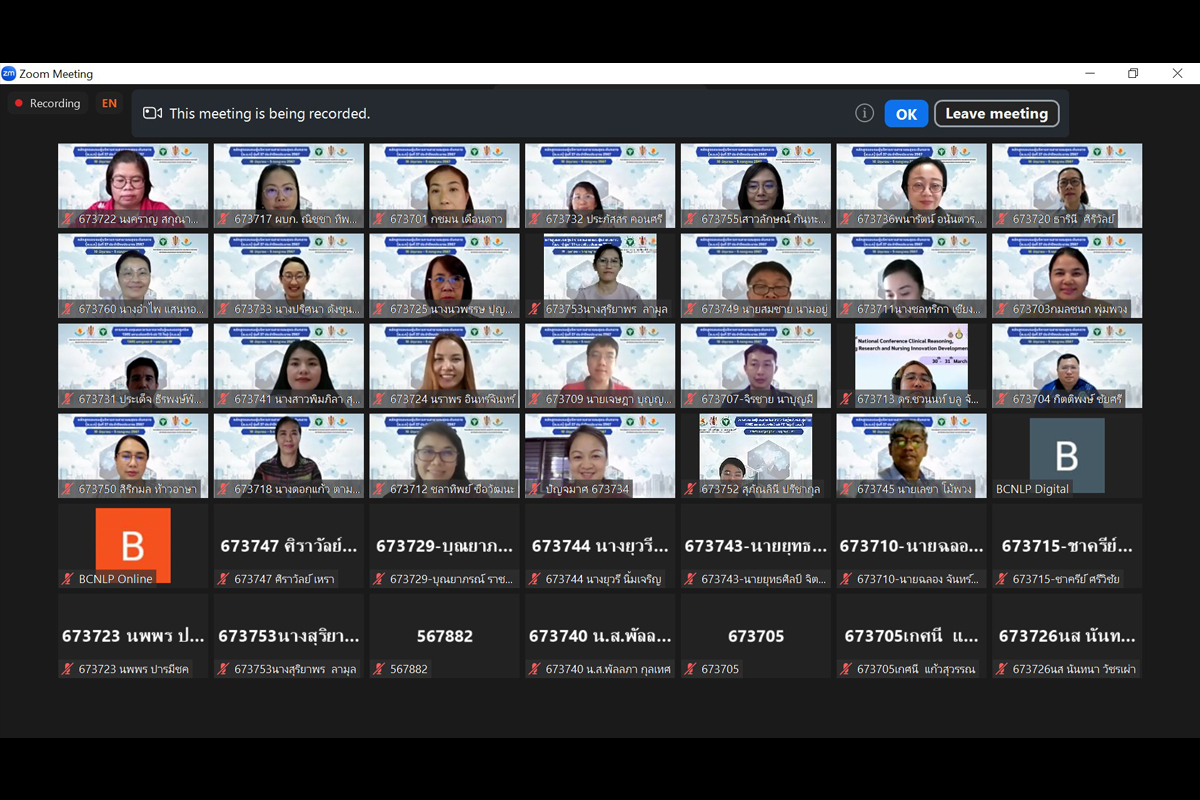Viewport: 1200px width, 800px height.
Task: Click the gray B avatar of BCNLP Digital
Action: pos(1067,455)
